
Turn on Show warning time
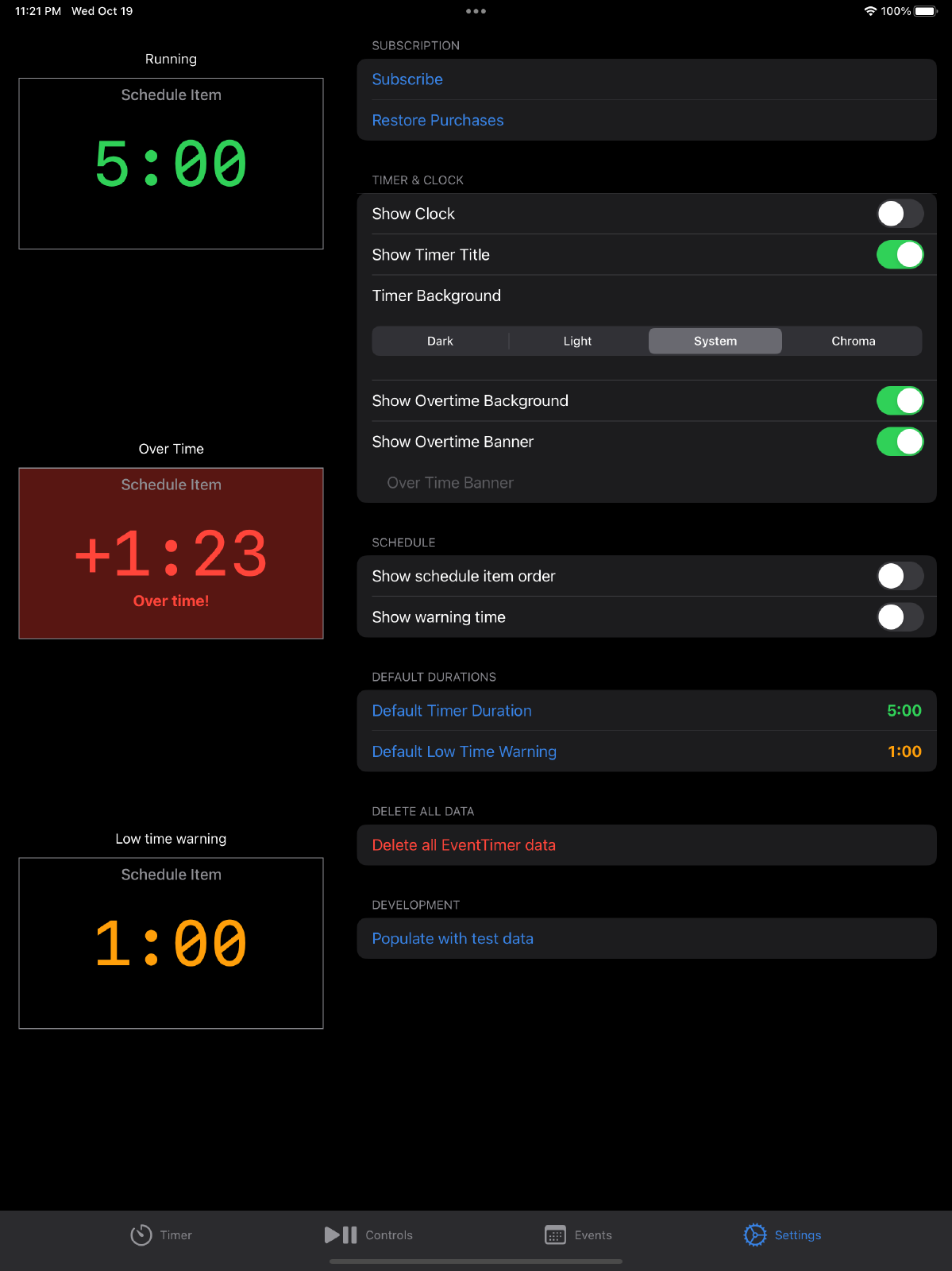click(899, 617)
